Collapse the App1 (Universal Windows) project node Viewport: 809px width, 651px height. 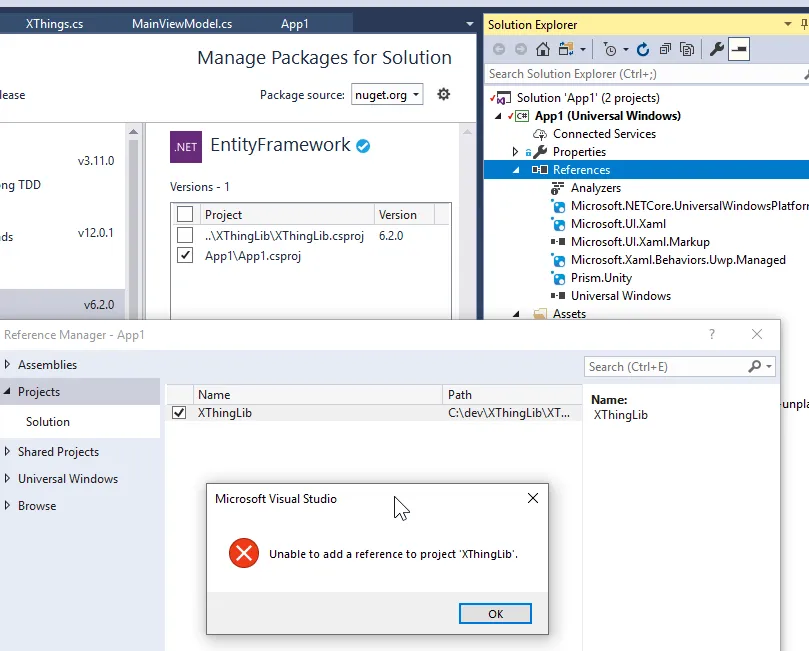(498, 116)
